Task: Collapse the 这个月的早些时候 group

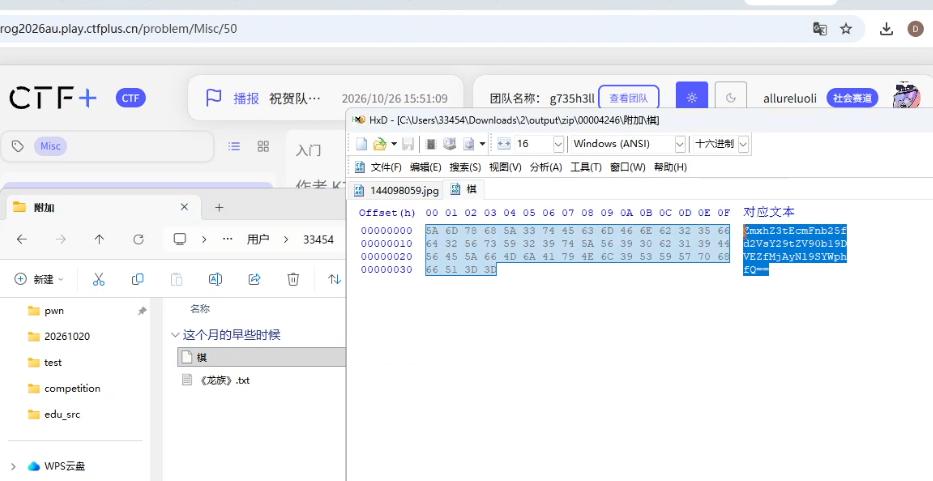Action: pyautogui.click(x=175, y=335)
